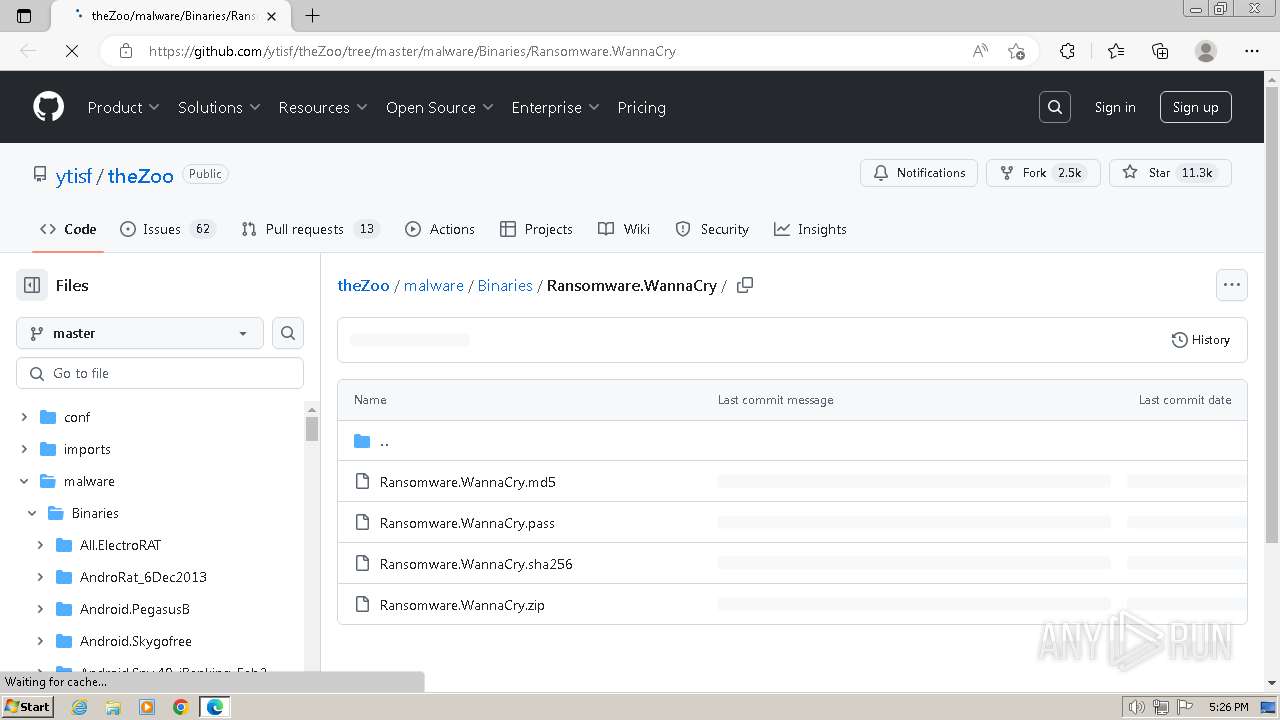Open the Projects tab
The height and width of the screenshot is (720, 1280).
coord(537,229)
